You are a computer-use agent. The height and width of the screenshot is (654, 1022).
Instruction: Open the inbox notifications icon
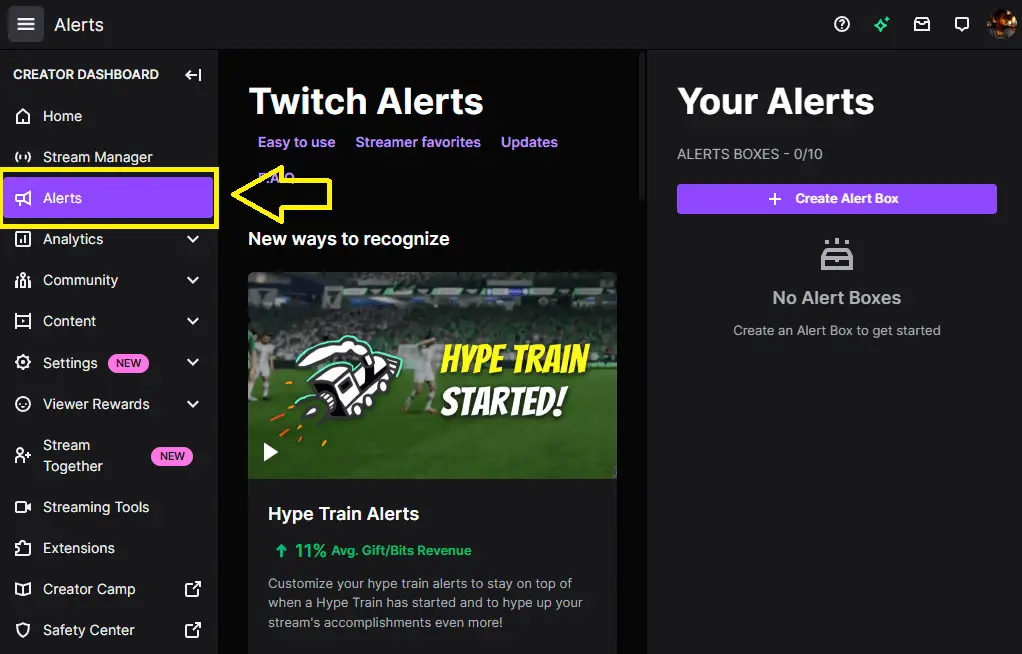pyautogui.click(x=921, y=24)
